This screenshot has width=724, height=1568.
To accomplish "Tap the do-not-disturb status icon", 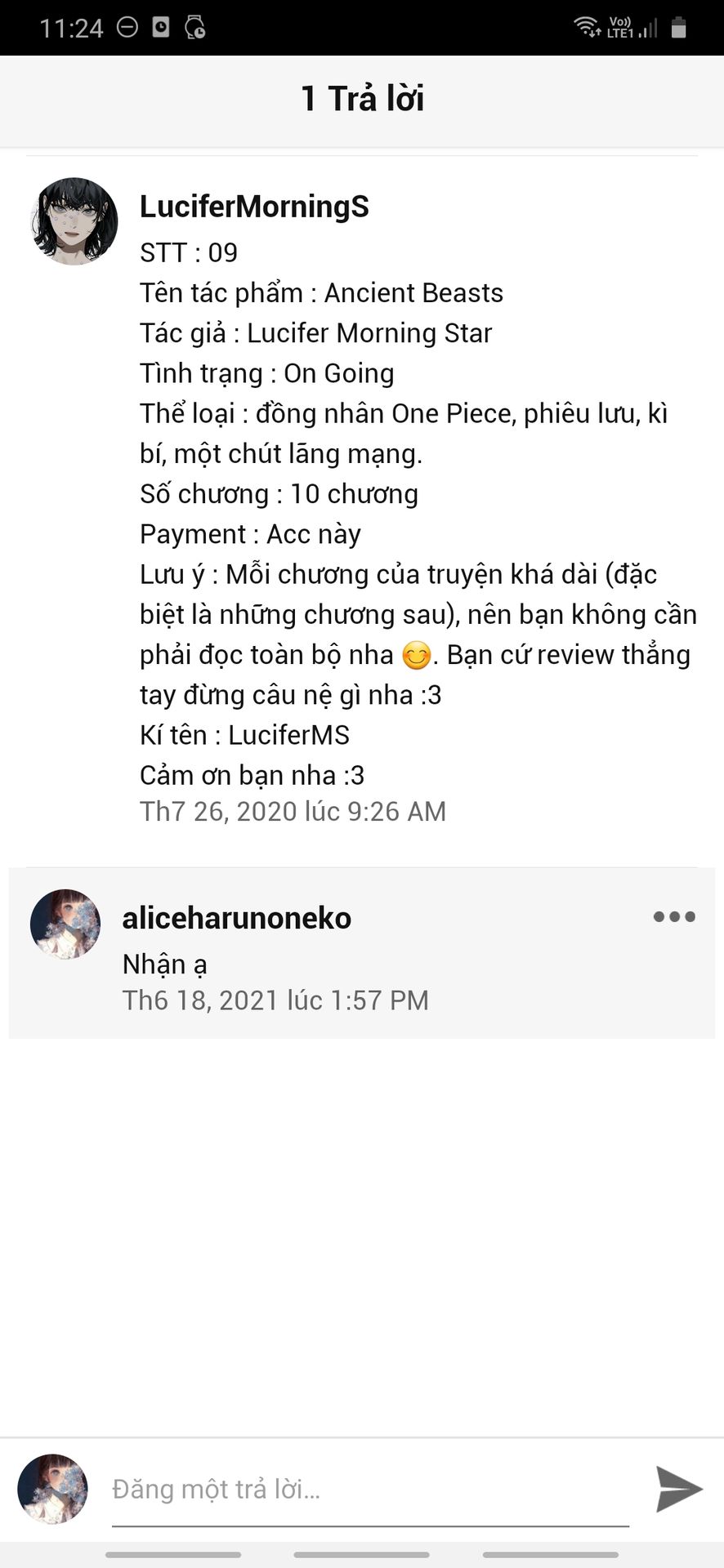I will pos(127,28).
